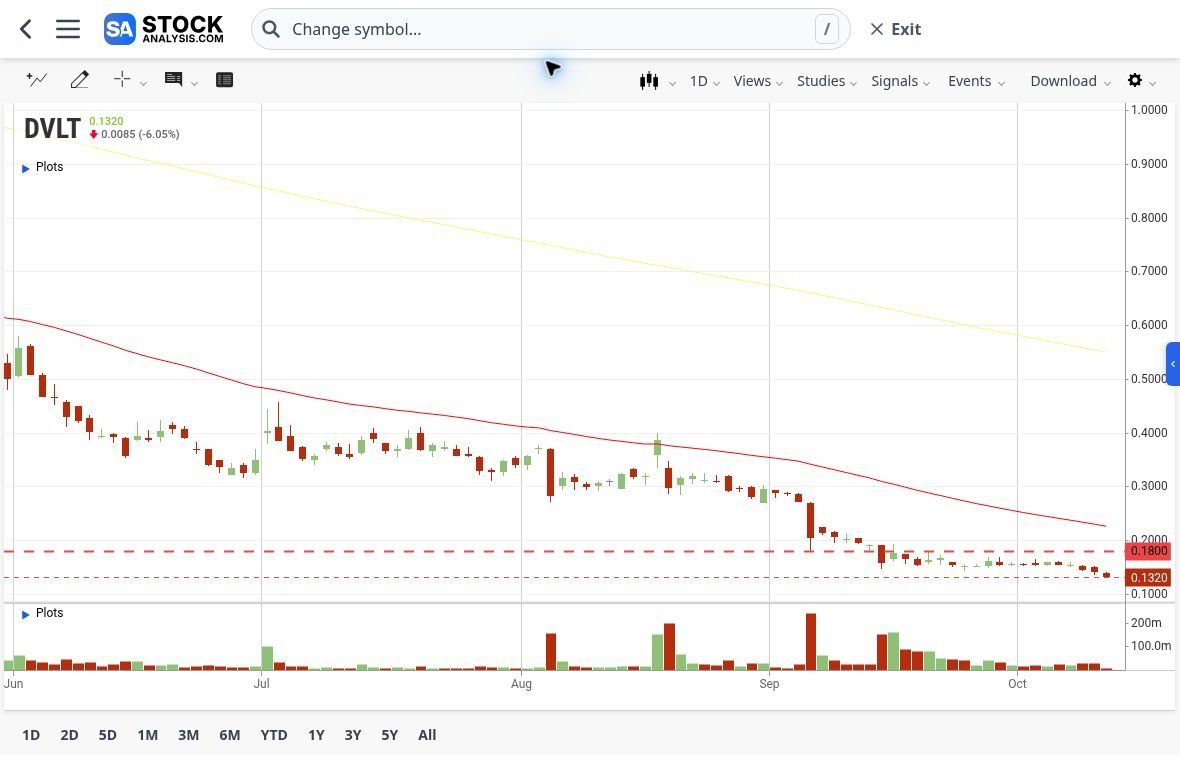
Task: Select the 0.1800 price line label
Action: (x=1148, y=551)
